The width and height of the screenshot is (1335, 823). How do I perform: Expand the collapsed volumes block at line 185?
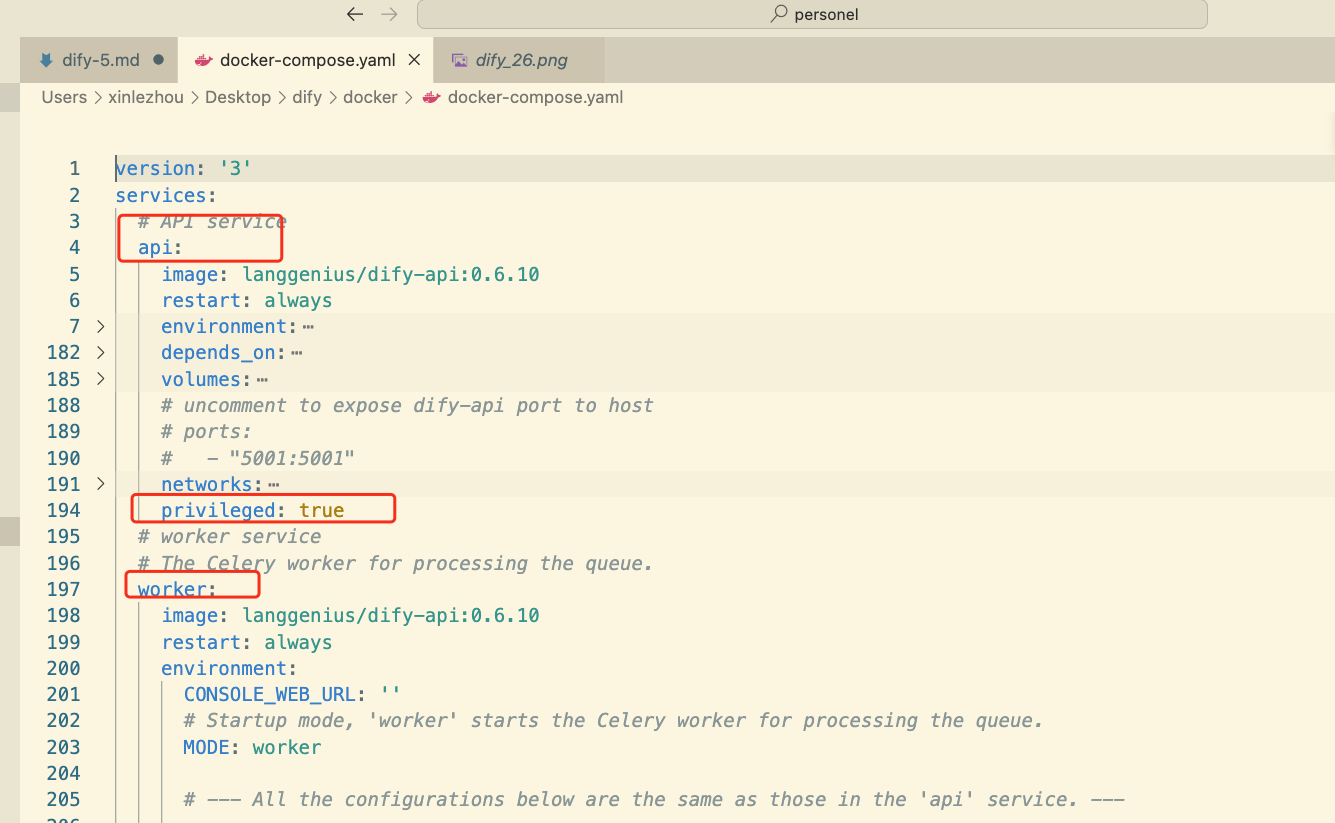(x=100, y=379)
